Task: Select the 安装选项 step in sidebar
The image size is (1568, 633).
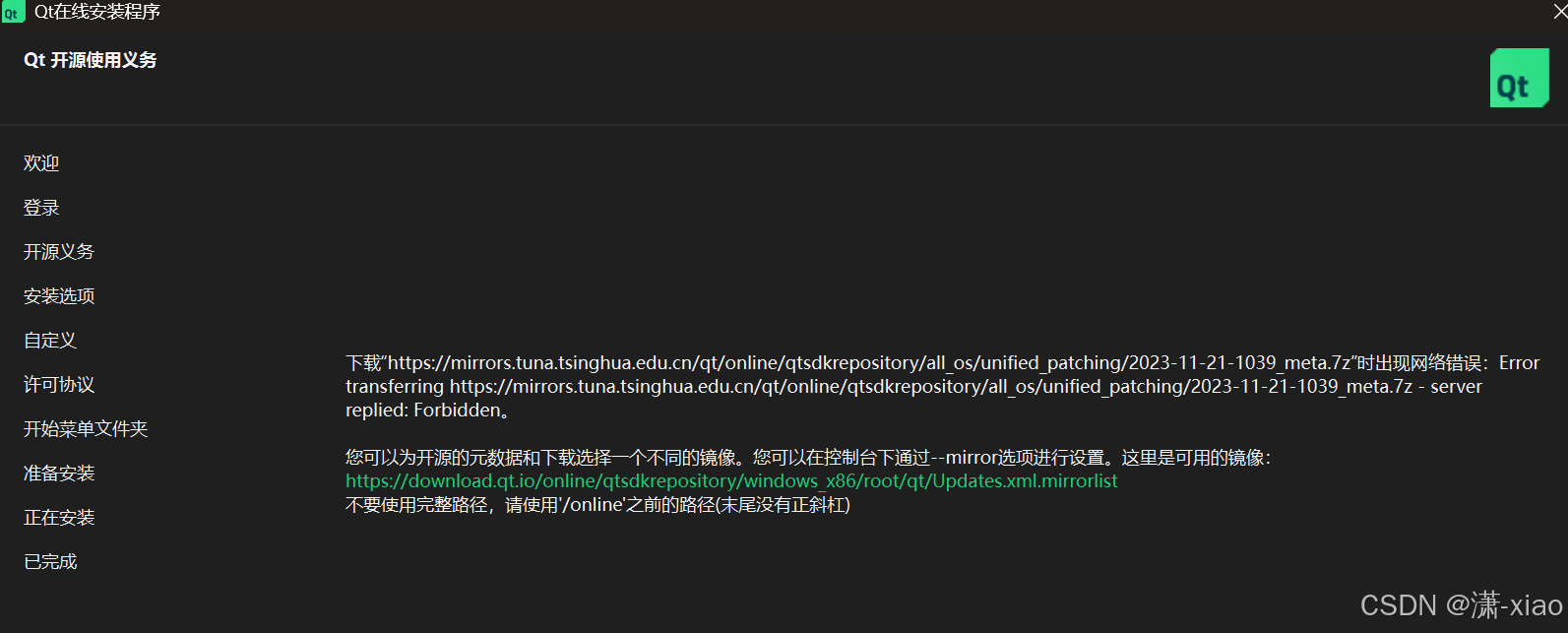Action: click(59, 296)
